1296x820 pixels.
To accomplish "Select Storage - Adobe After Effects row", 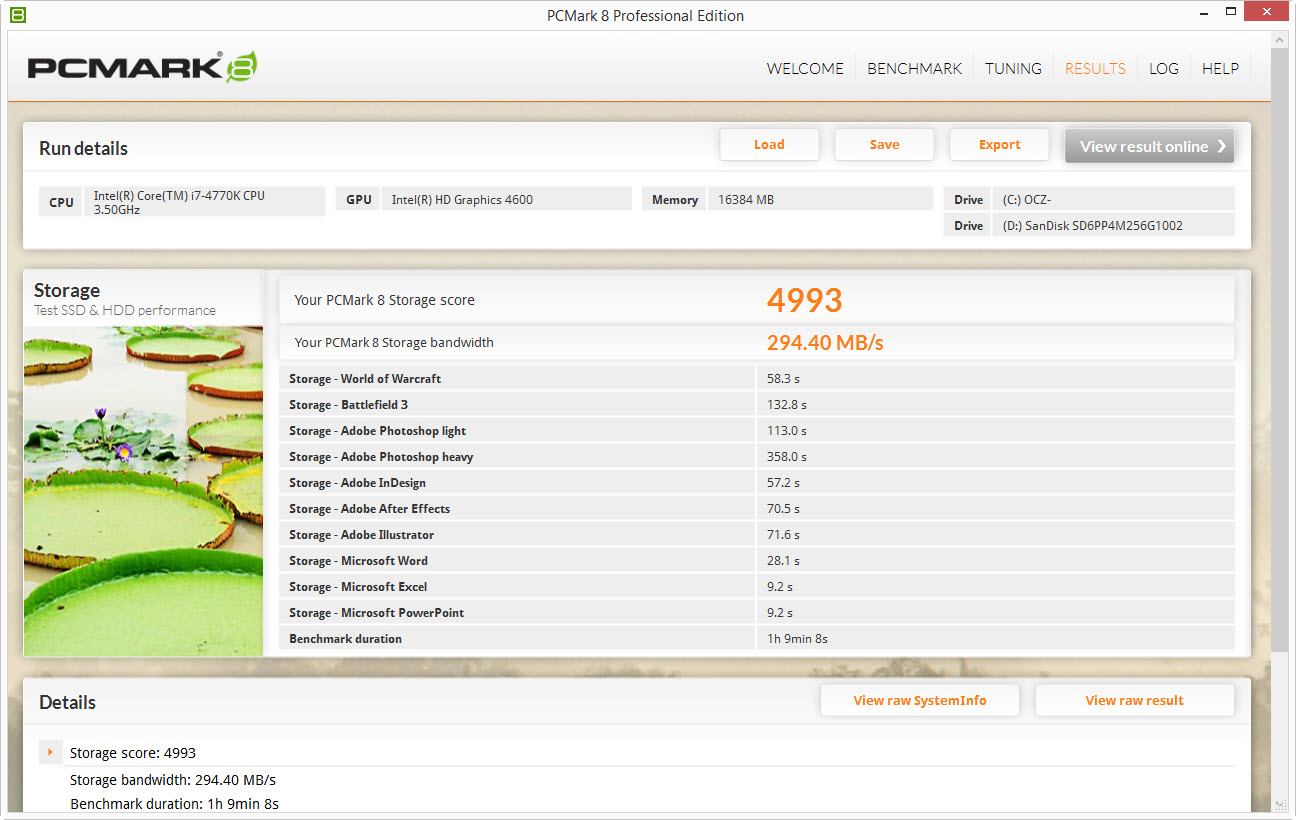I will (x=757, y=509).
